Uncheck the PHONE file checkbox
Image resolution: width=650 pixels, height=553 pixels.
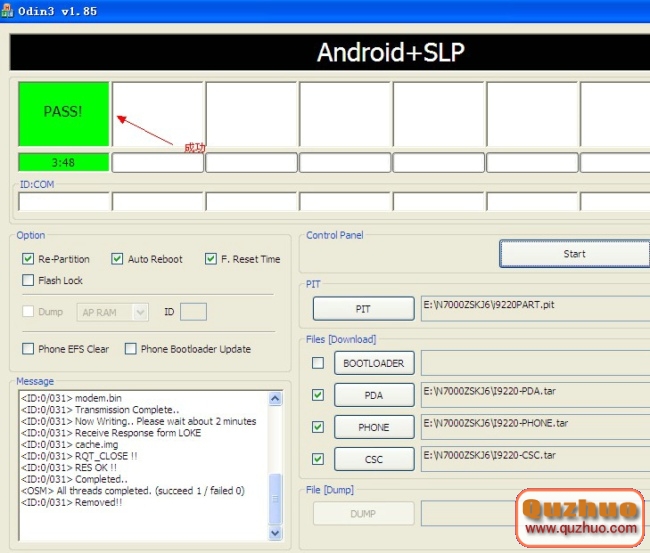(x=318, y=427)
